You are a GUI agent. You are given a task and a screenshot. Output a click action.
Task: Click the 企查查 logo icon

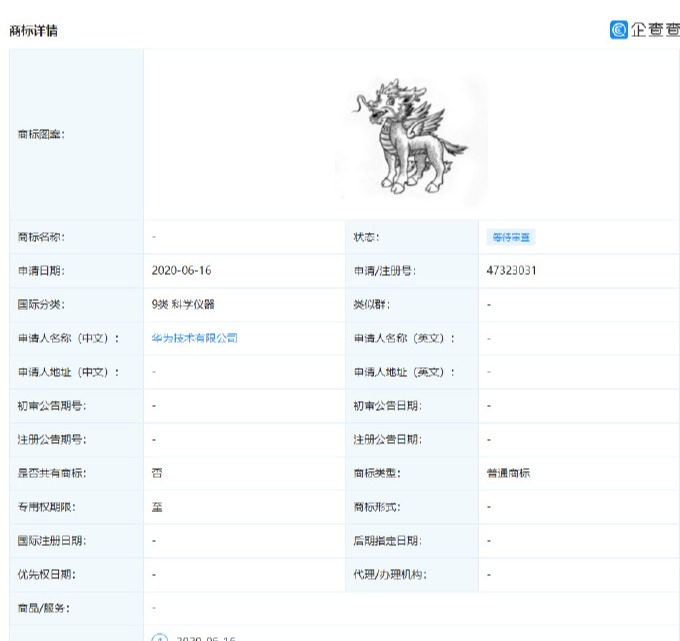[618, 30]
